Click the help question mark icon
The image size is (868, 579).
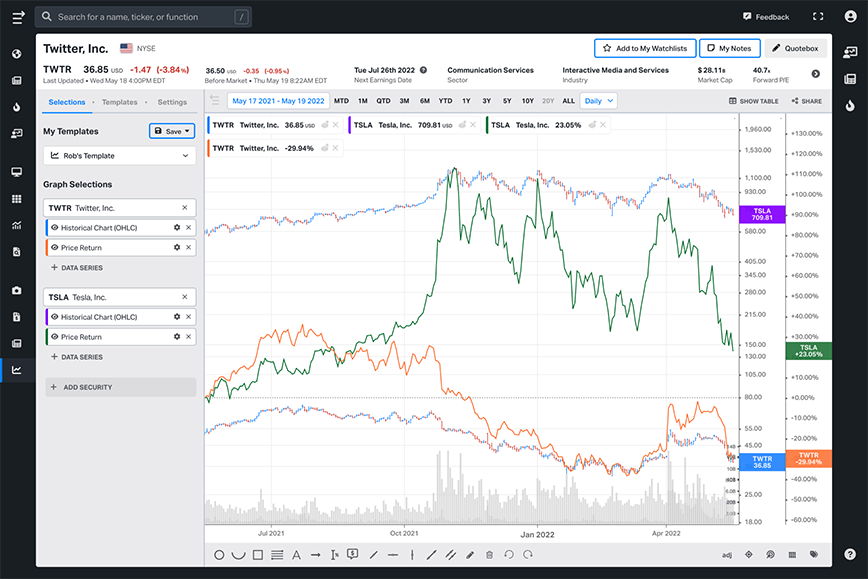(849, 553)
